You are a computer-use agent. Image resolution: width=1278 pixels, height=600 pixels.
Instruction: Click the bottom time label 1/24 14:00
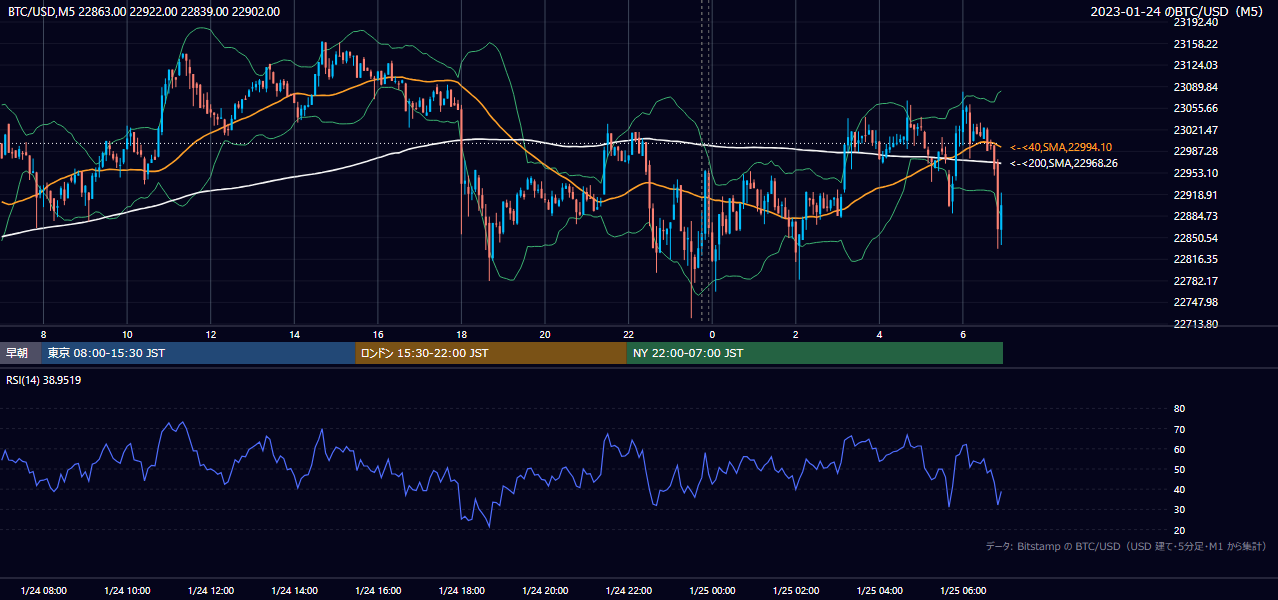click(x=294, y=591)
